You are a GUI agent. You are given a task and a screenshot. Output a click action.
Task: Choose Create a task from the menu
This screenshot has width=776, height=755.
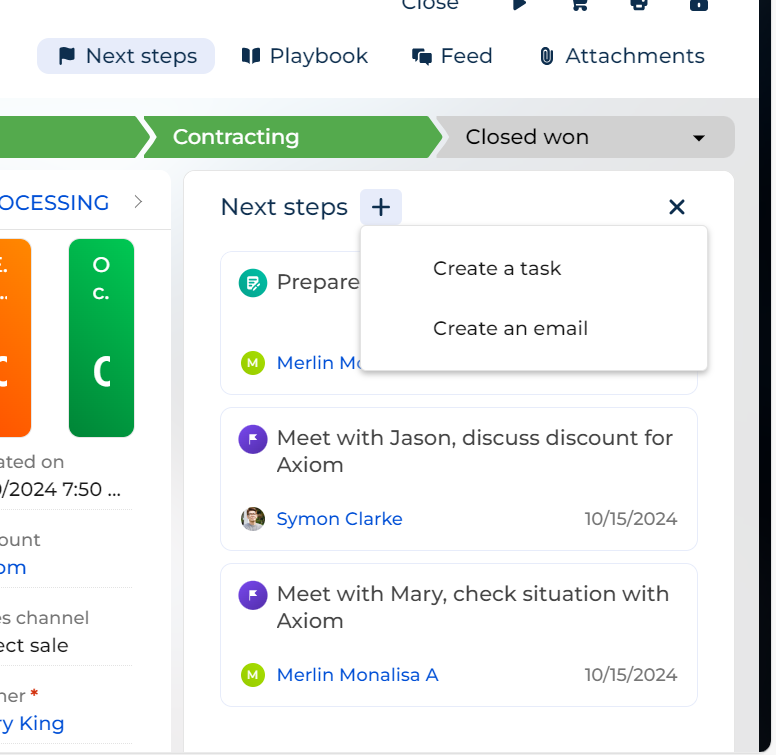(497, 268)
